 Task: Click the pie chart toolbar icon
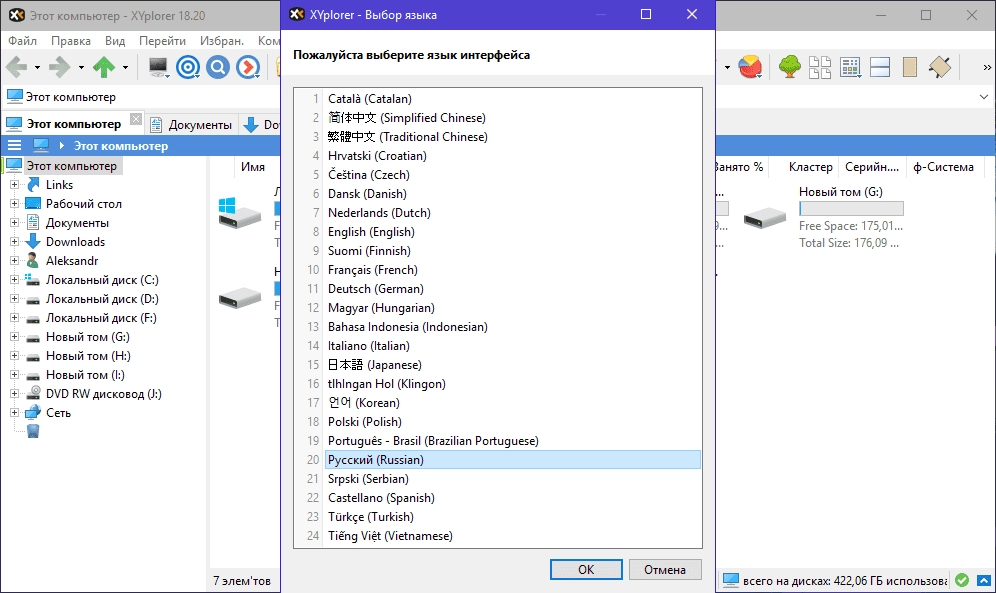tap(750, 67)
